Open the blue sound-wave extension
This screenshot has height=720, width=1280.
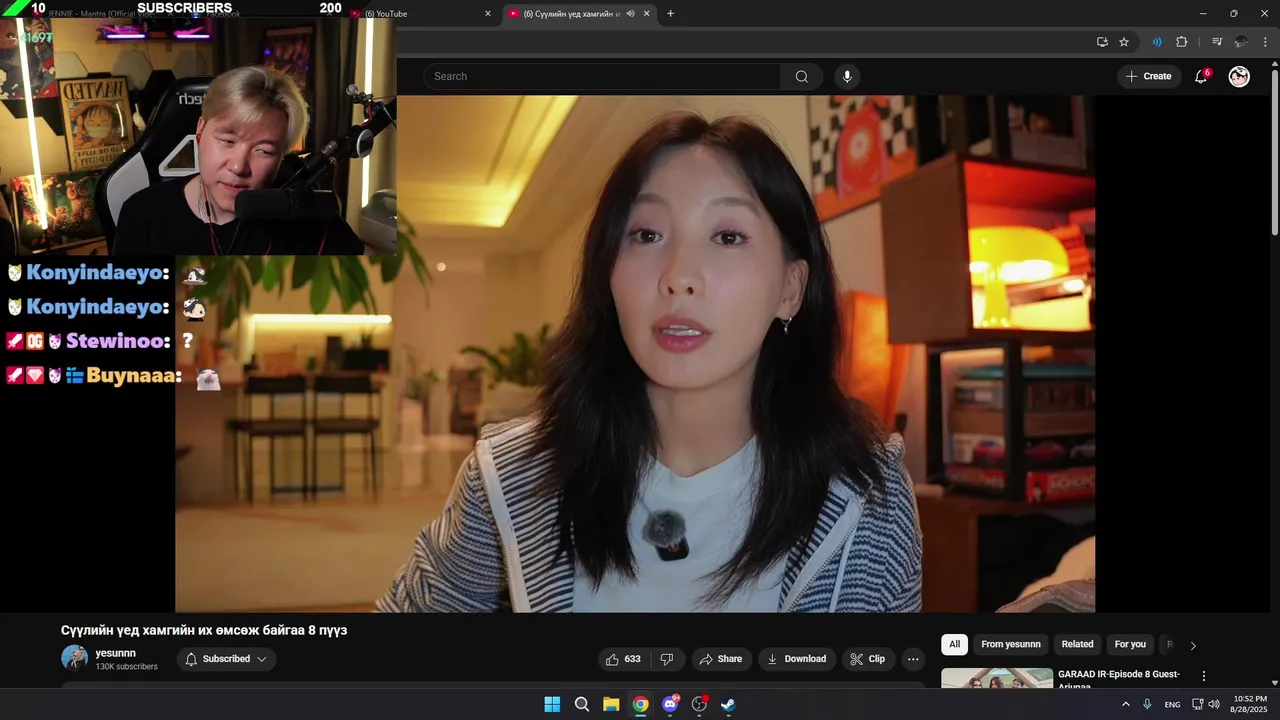(1157, 42)
